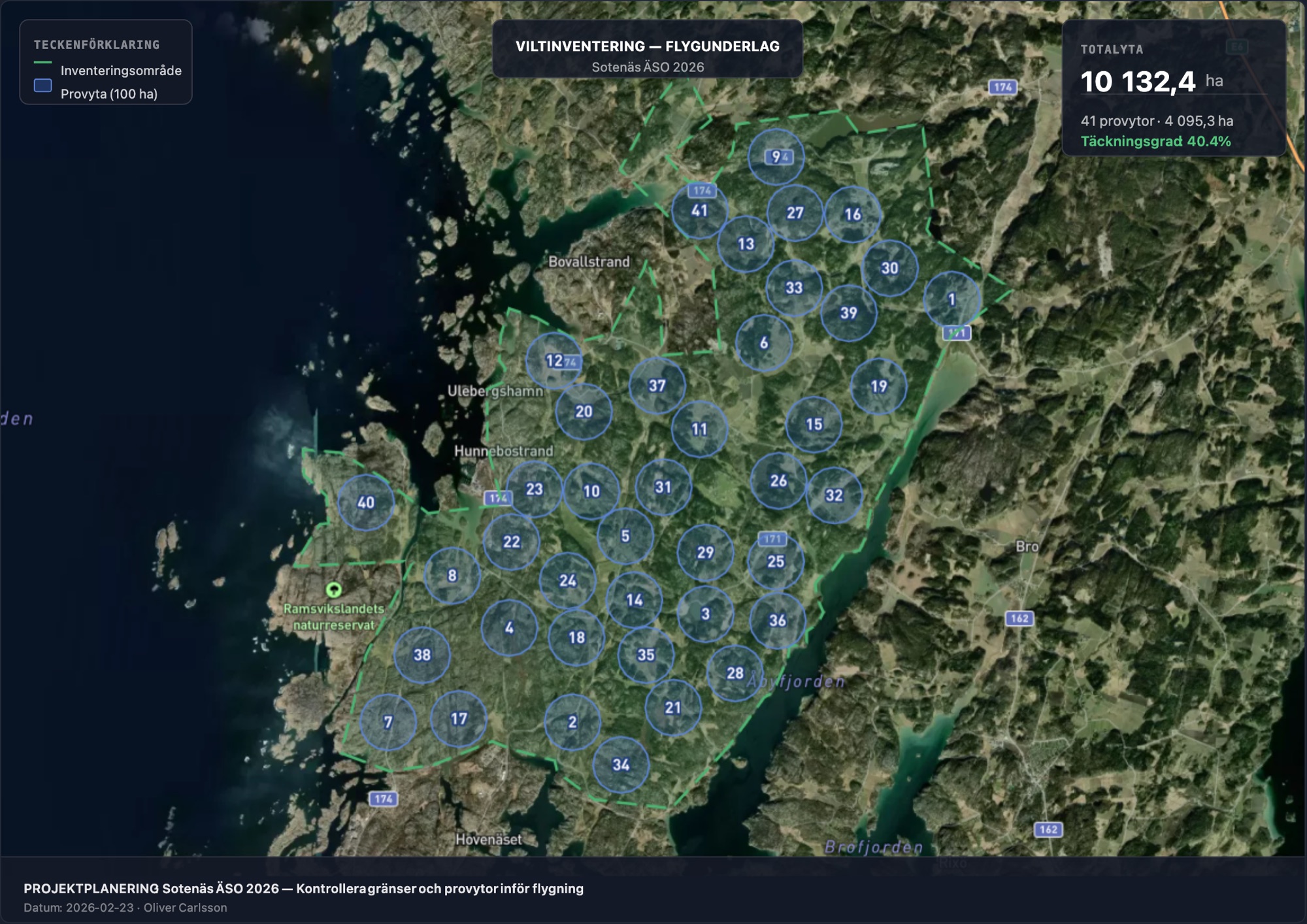Click the road 162 shield near Bro
Image resolution: width=1307 pixels, height=924 pixels.
1019,618
